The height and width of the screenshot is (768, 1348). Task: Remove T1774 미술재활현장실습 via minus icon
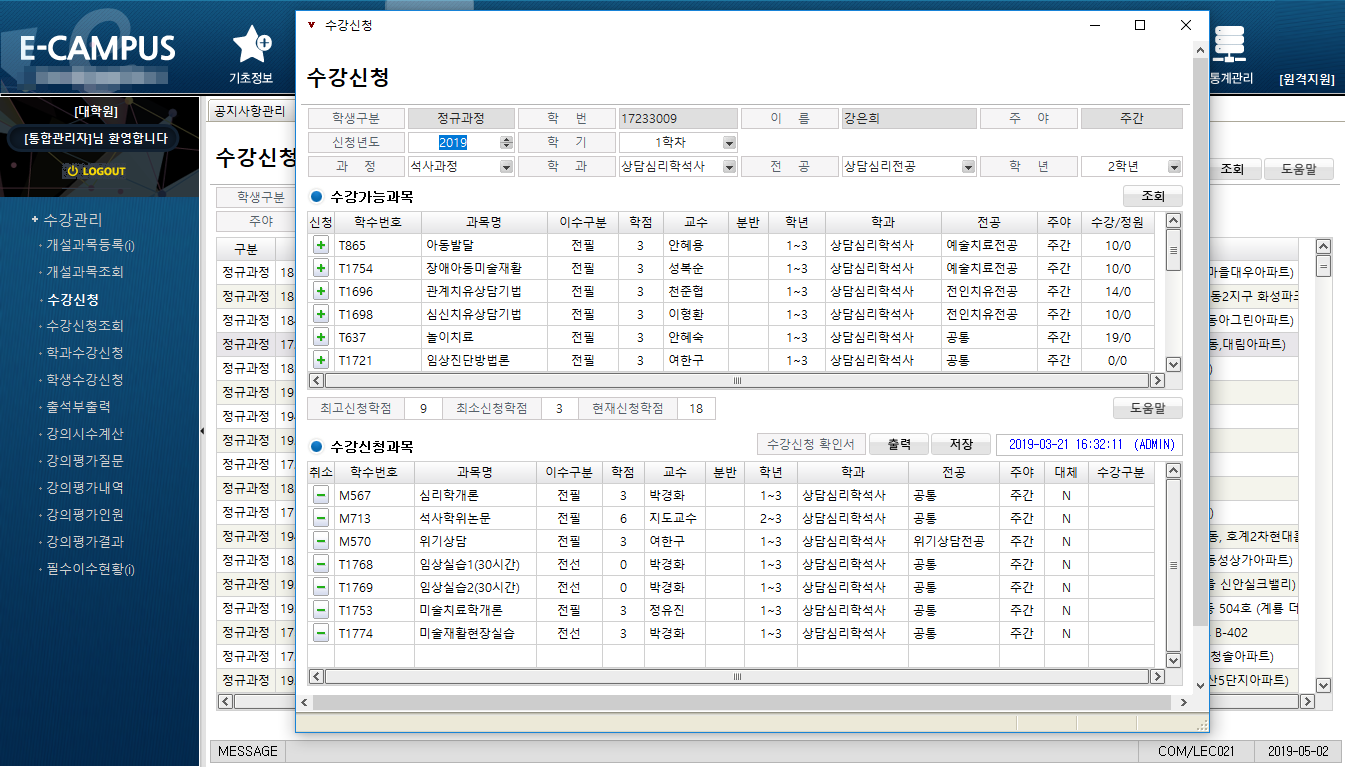tap(321, 633)
